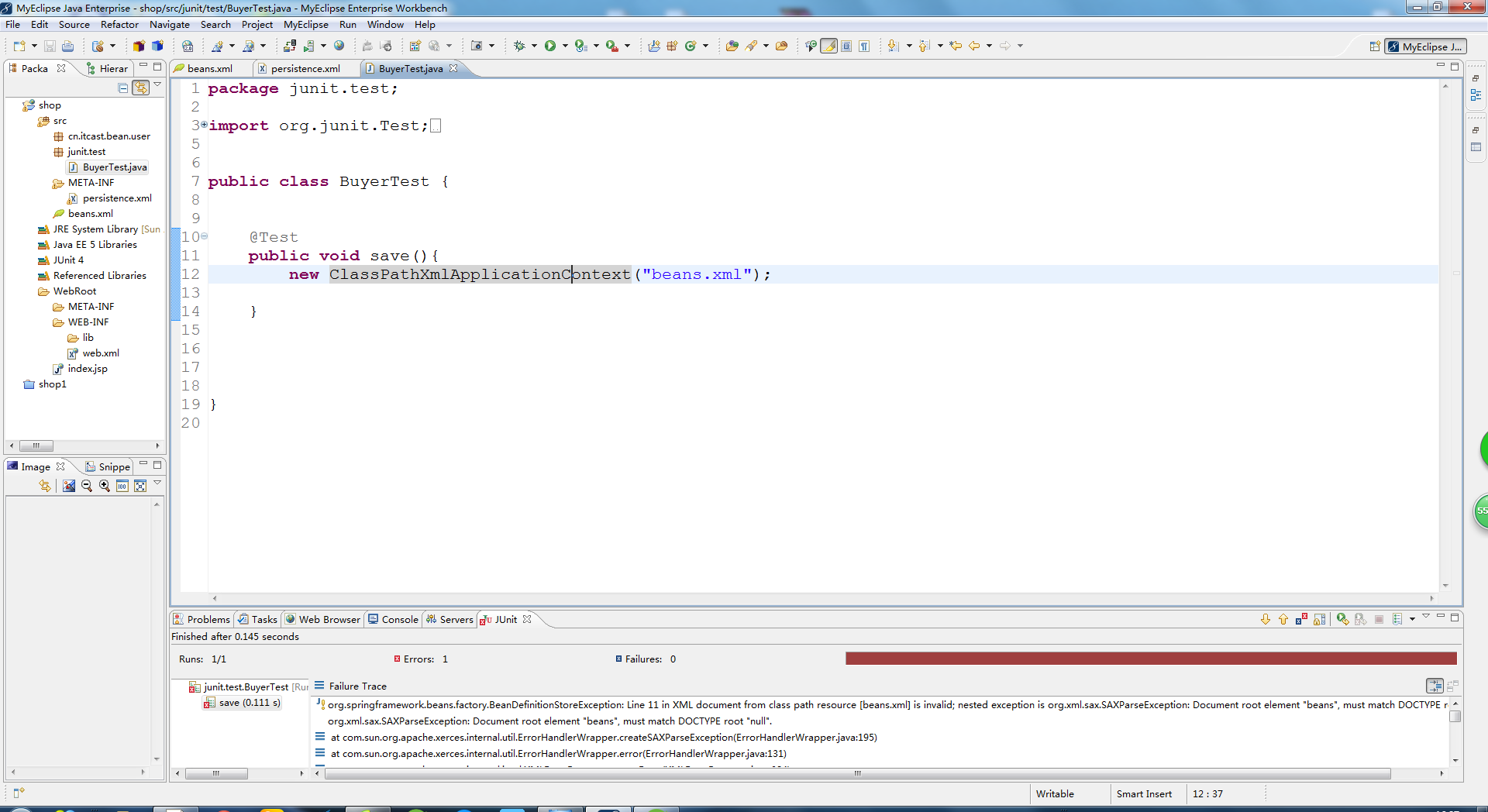The height and width of the screenshot is (812, 1488).
Task: Close the BuyerTest.java editor tab
Action: [453, 68]
